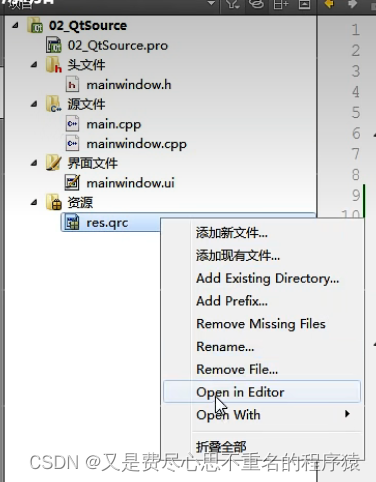
Task: Select the 资源 folder label
Action: [80, 202]
